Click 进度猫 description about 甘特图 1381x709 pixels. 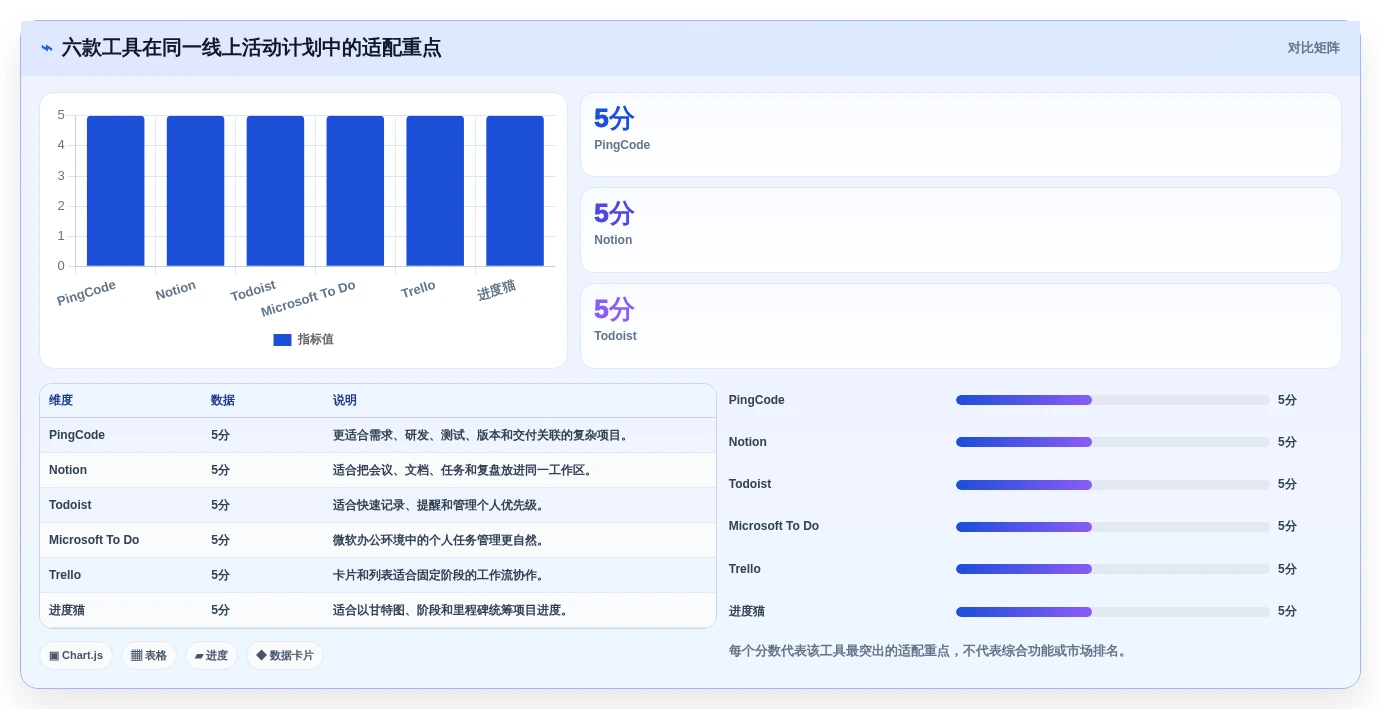[452, 610]
